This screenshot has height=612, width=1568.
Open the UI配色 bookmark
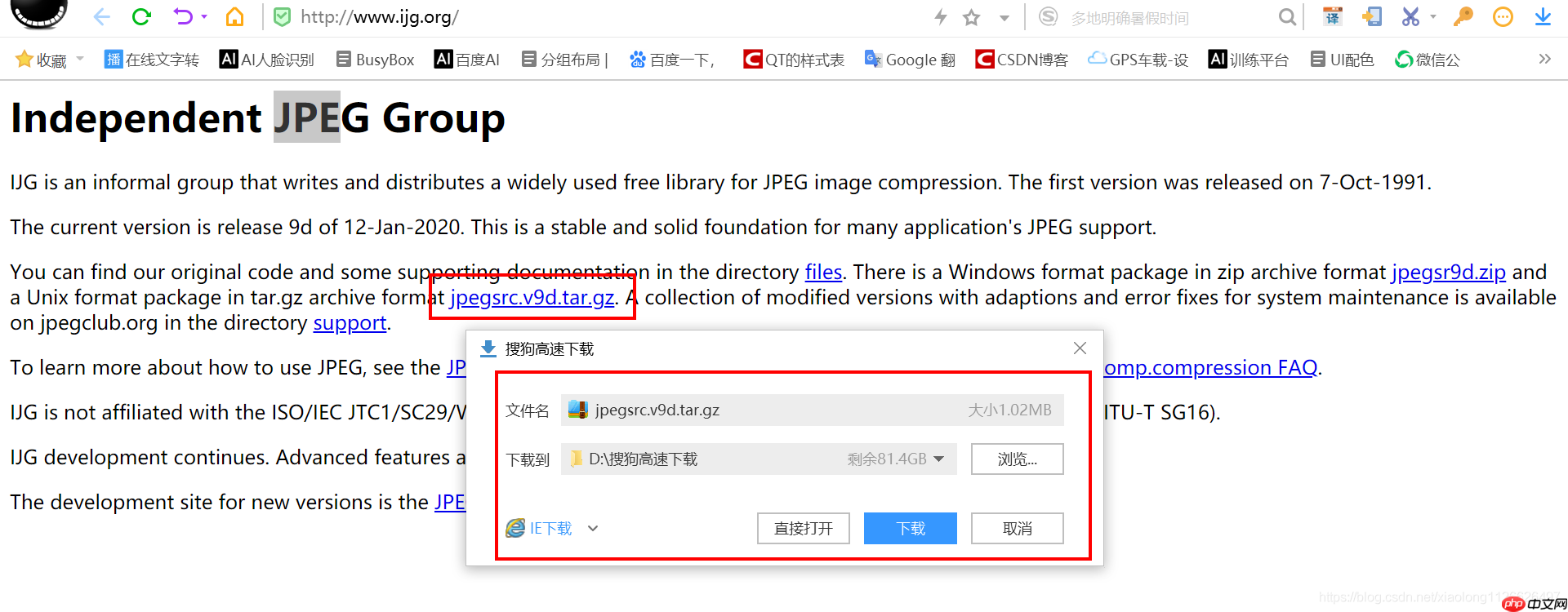pyautogui.click(x=1342, y=60)
